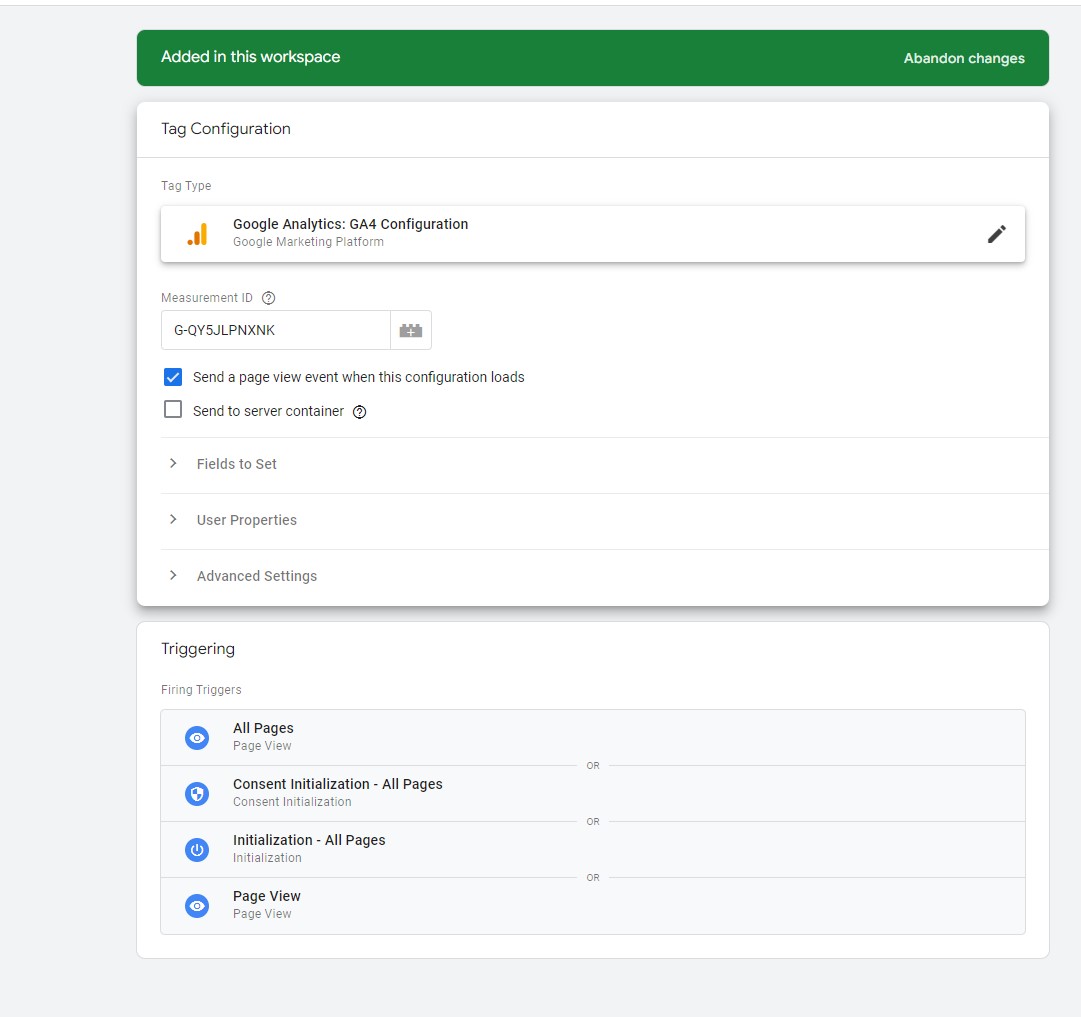The image size is (1081, 1017).
Task: Uncheck Send a page view event checkbox
Action: [173, 377]
